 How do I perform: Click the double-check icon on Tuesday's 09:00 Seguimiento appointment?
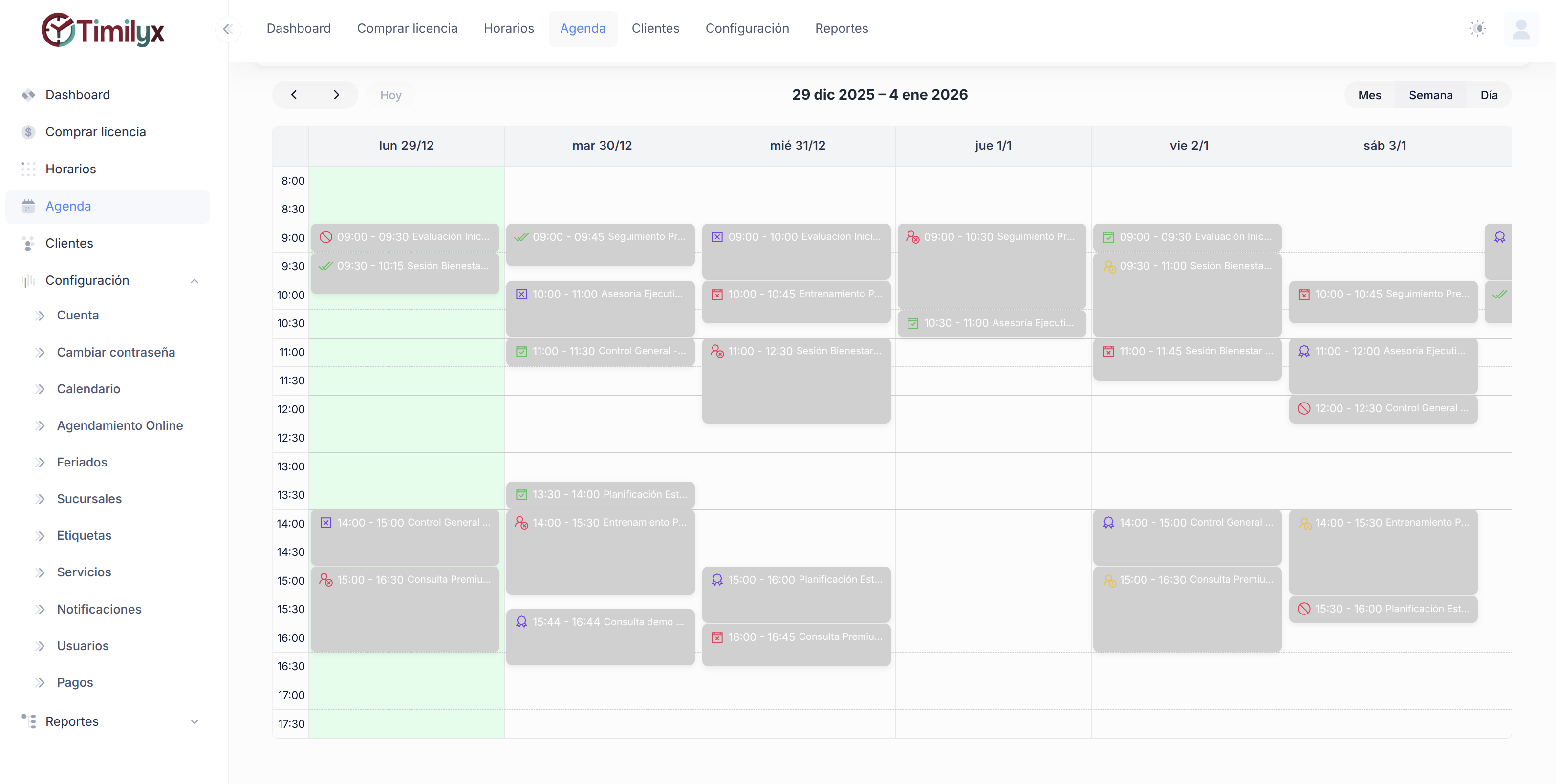(520, 237)
